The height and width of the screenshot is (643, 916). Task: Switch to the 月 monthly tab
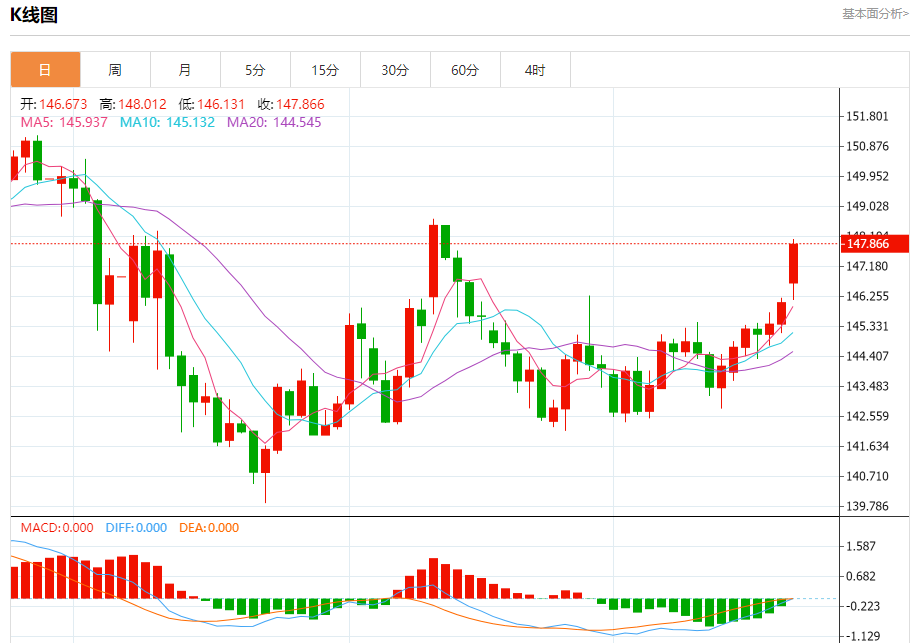[x=186, y=70]
